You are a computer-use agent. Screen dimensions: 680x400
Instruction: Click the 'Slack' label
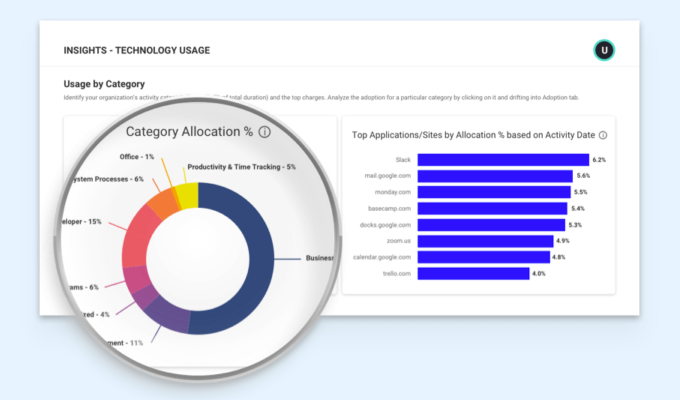(403, 160)
